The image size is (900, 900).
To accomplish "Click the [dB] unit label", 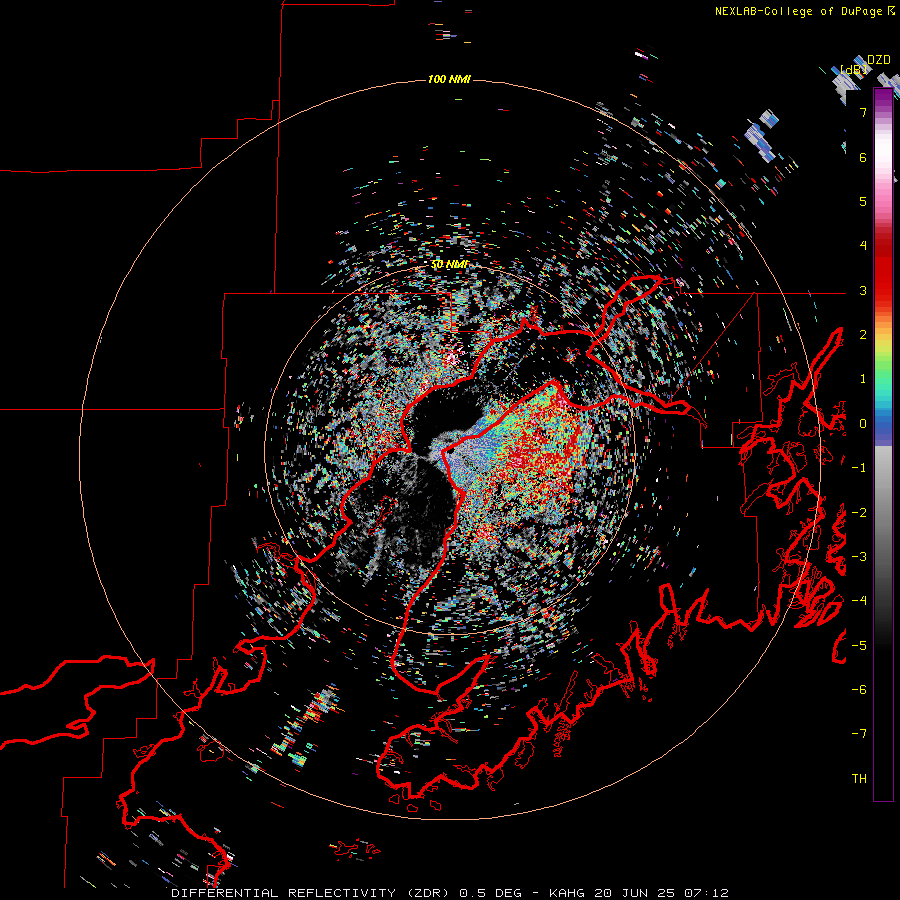I will pos(854,70).
